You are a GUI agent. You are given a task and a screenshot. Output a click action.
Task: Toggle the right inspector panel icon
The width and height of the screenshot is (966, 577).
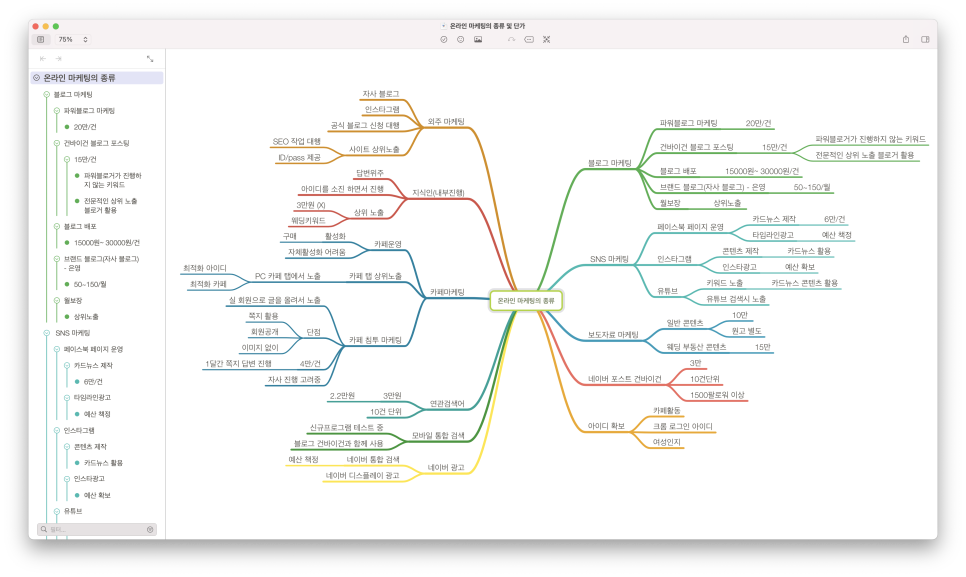(925, 39)
